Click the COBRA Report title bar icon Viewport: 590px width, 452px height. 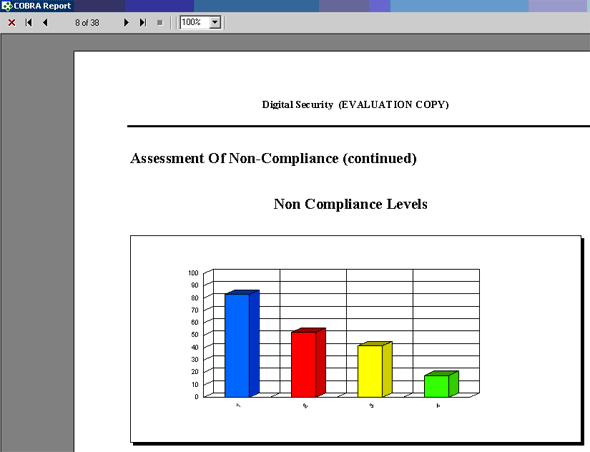click(6, 6)
